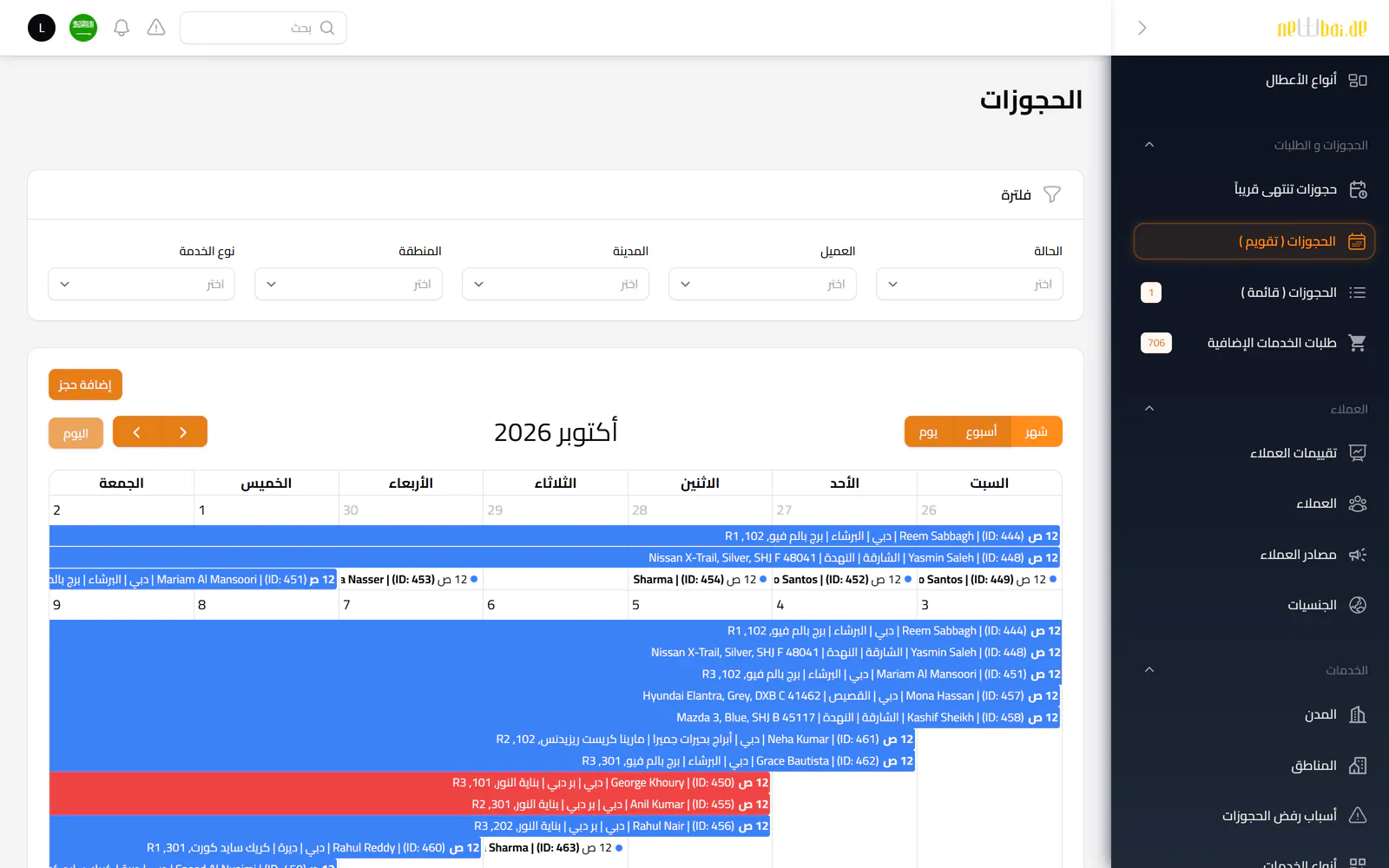Screen dimensions: 1389x868
Task: Open the notifications bell icon
Action: coord(122,28)
